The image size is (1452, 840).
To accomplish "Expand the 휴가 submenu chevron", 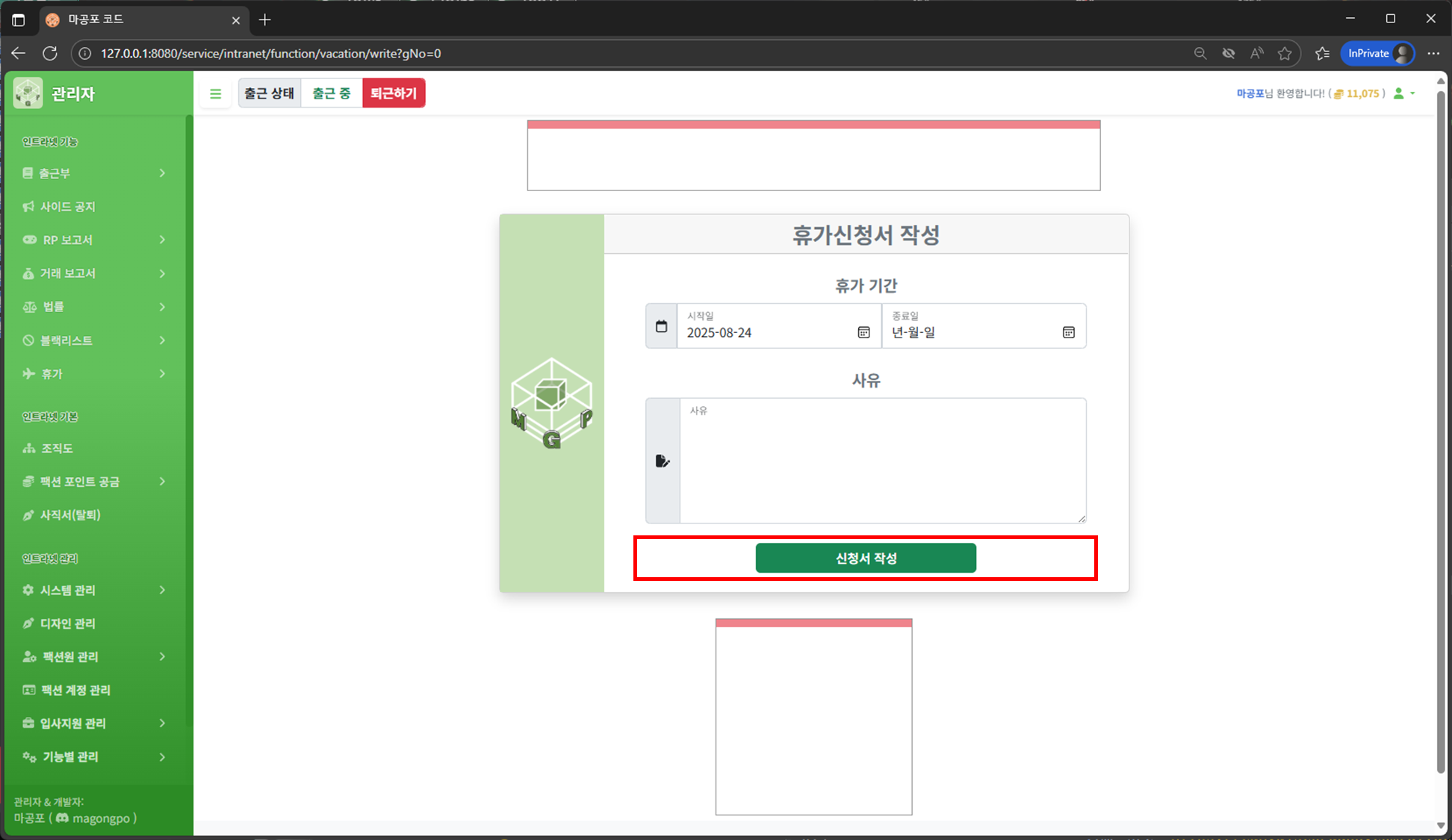I will (x=162, y=373).
